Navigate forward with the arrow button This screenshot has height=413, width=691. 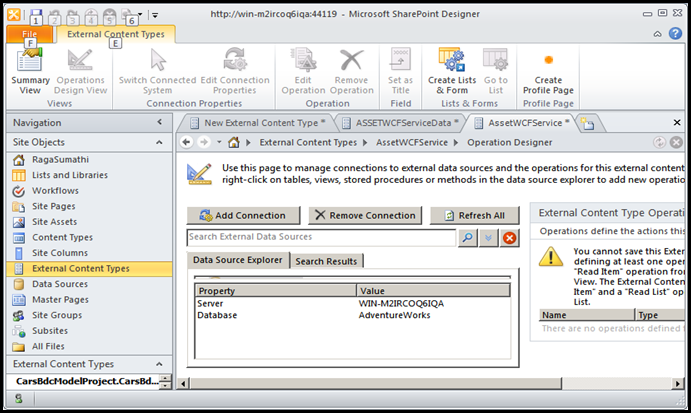pos(204,142)
